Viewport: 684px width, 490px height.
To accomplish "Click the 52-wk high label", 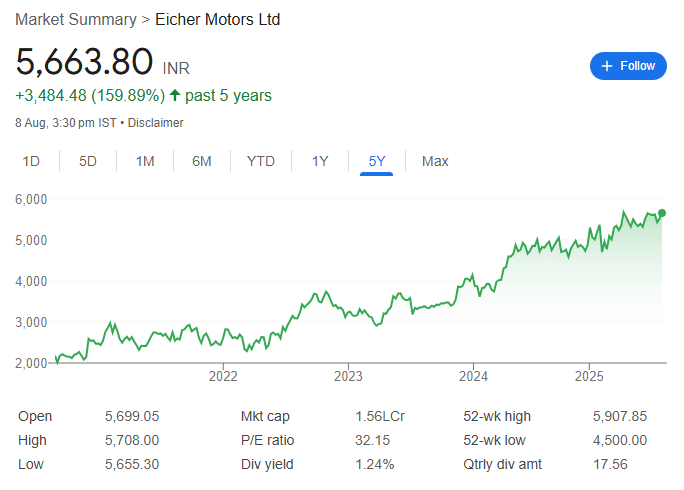I will [x=497, y=416].
